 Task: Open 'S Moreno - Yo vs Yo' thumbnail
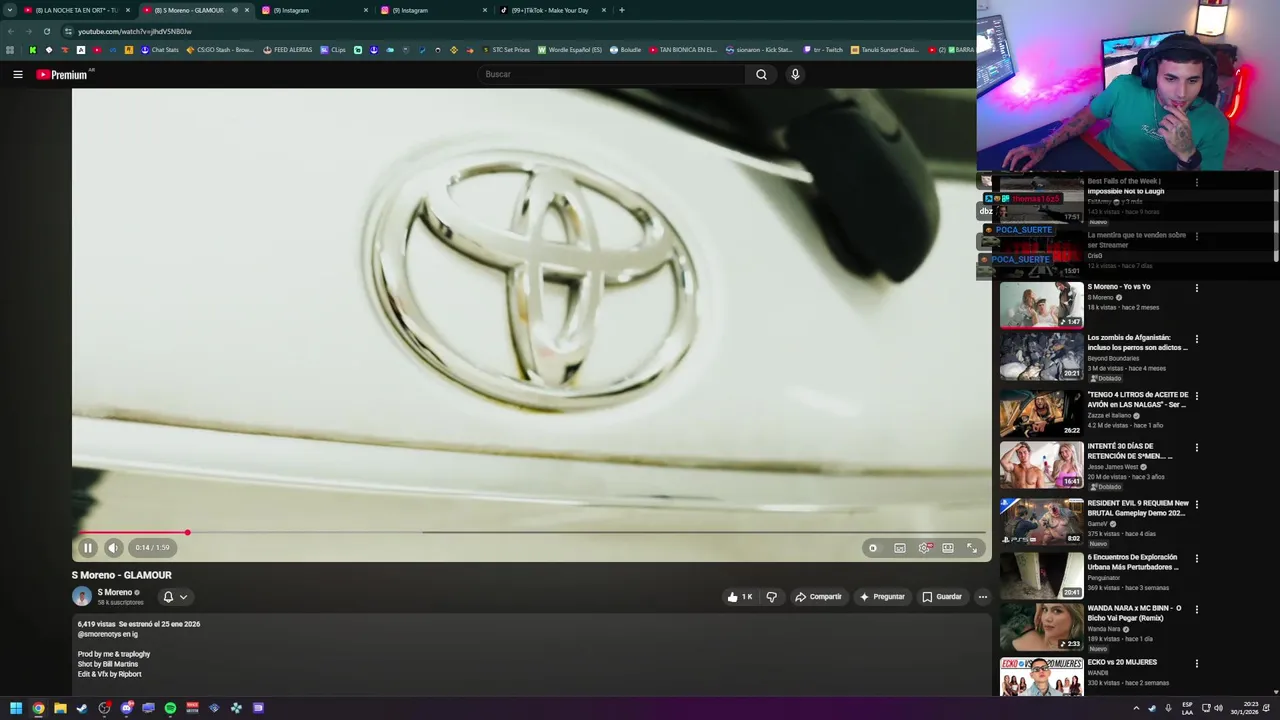(x=1041, y=305)
